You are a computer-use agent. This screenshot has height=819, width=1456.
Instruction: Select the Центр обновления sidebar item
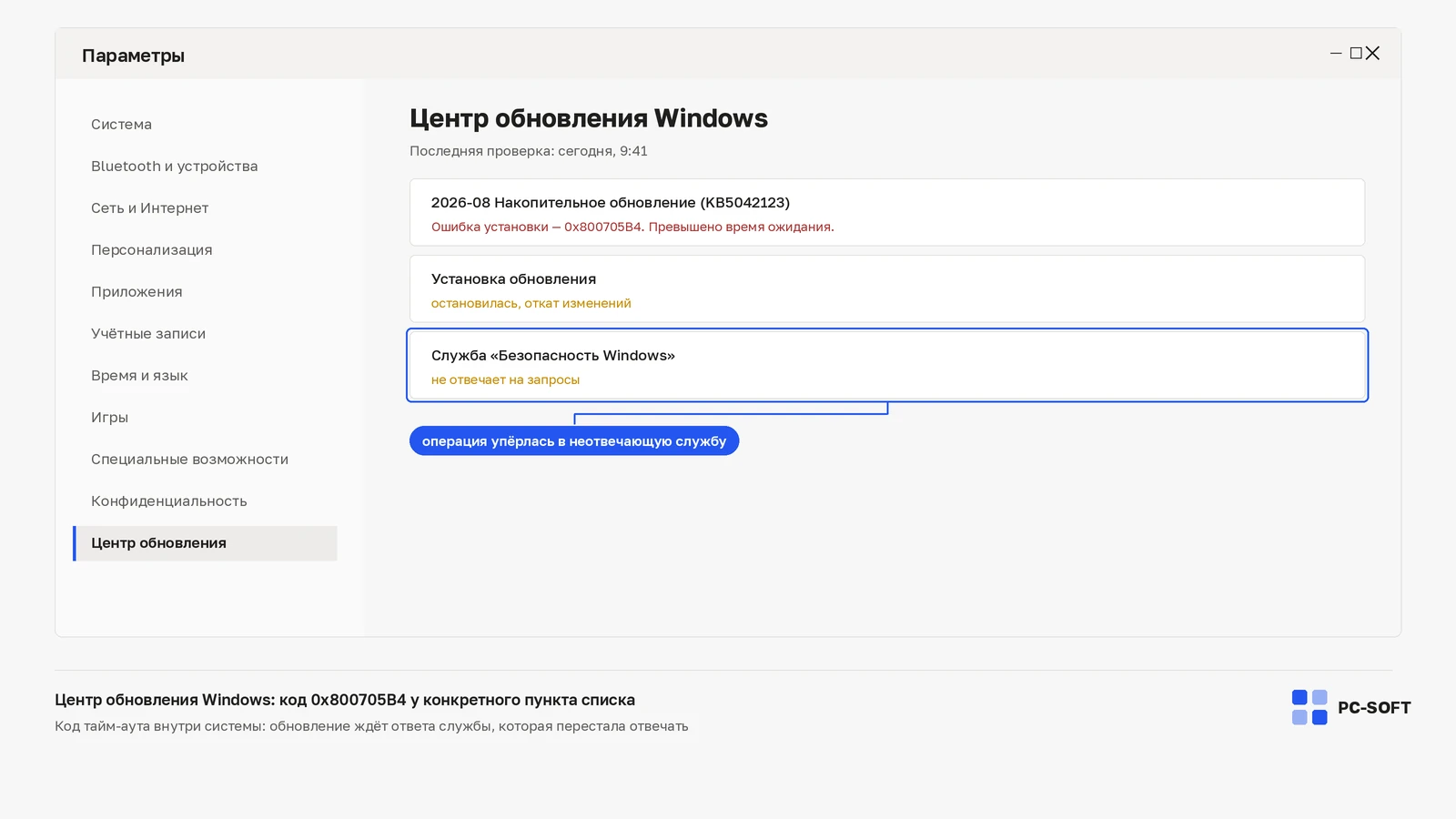click(x=205, y=543)
